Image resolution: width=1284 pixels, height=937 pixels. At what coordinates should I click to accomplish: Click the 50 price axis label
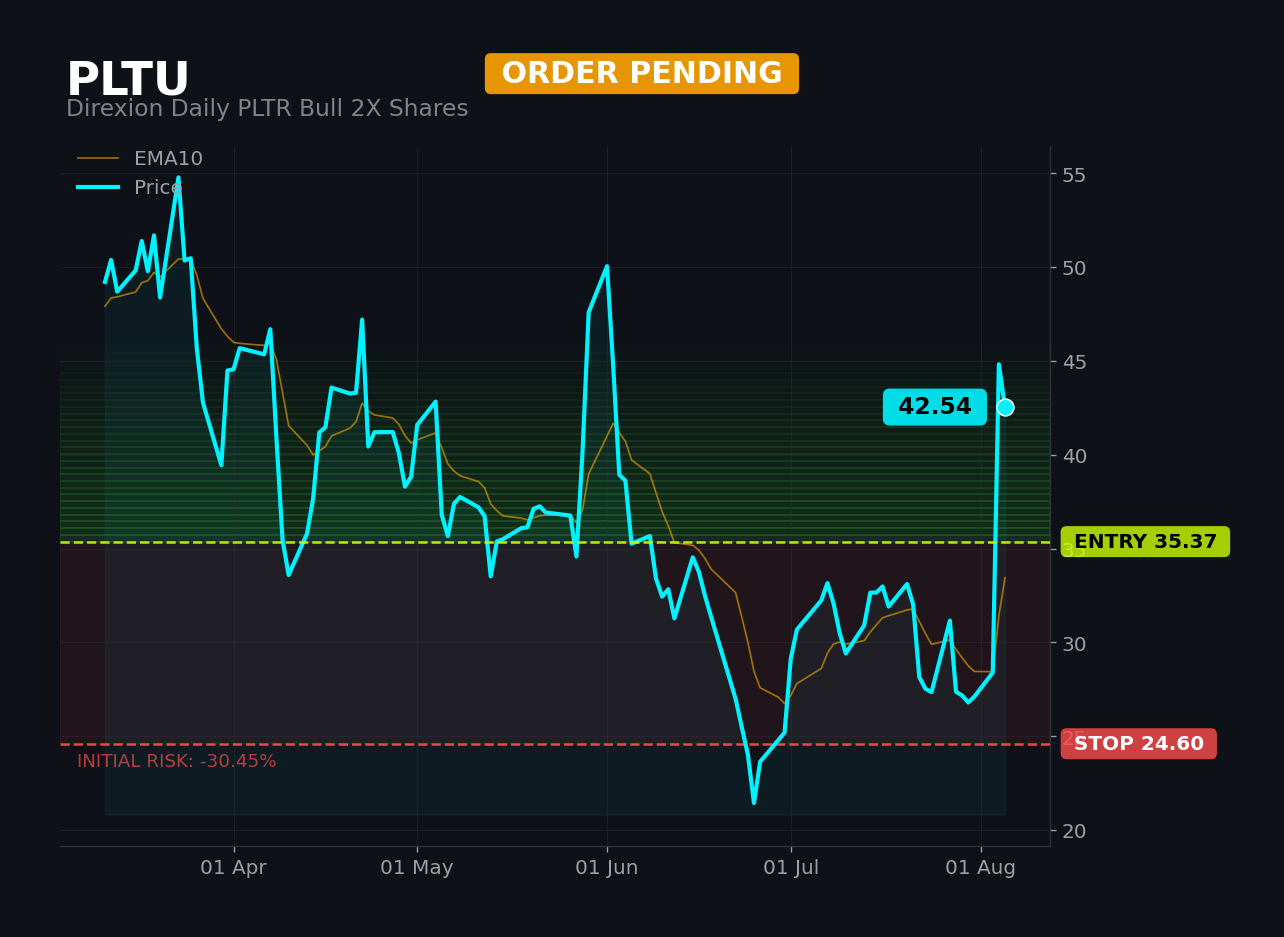click(x=1074, y=268)
